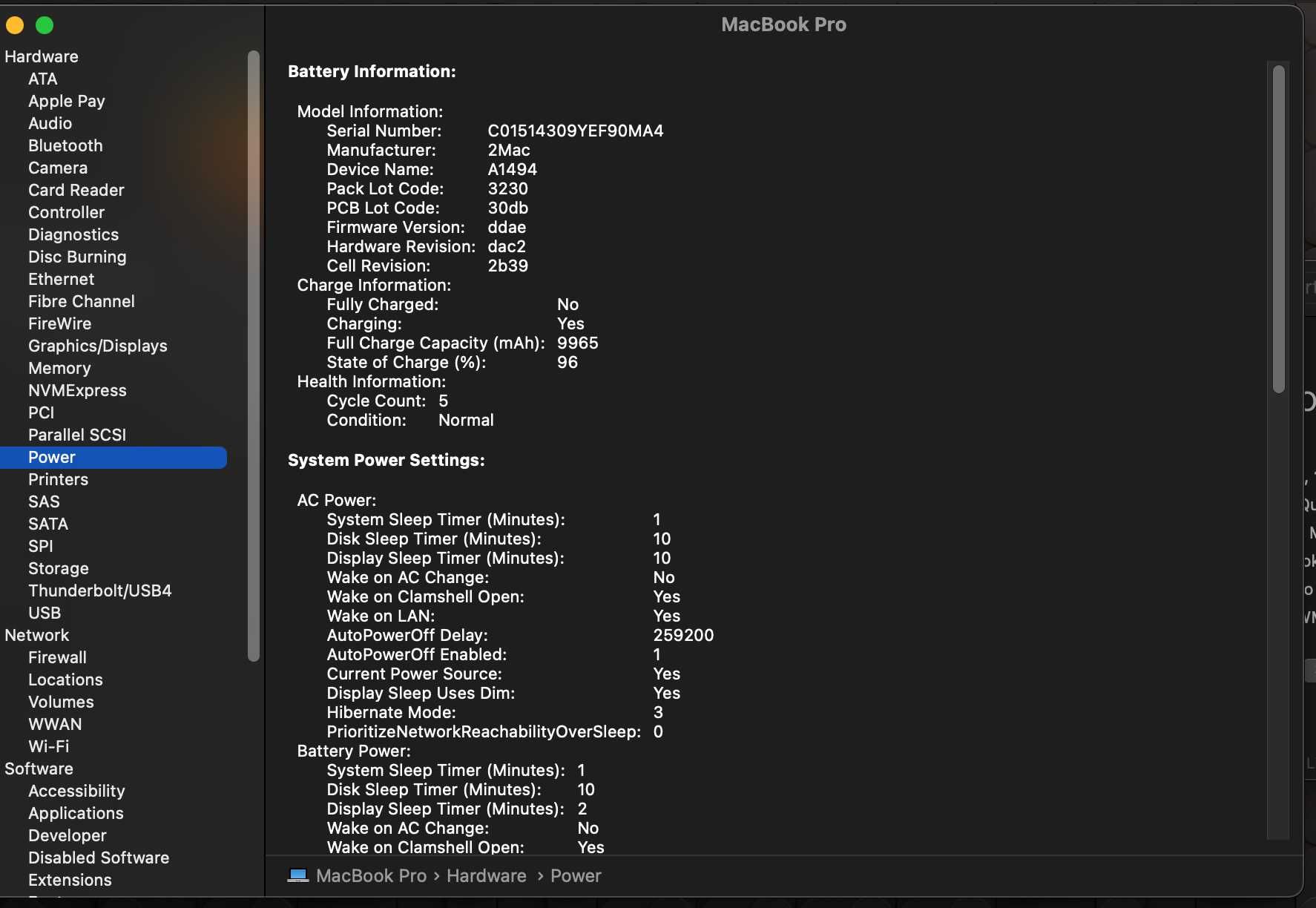The width and height of the screenshot is (1316, 908).
Task: Select Firewall under Network
Action: coord(58,657)
